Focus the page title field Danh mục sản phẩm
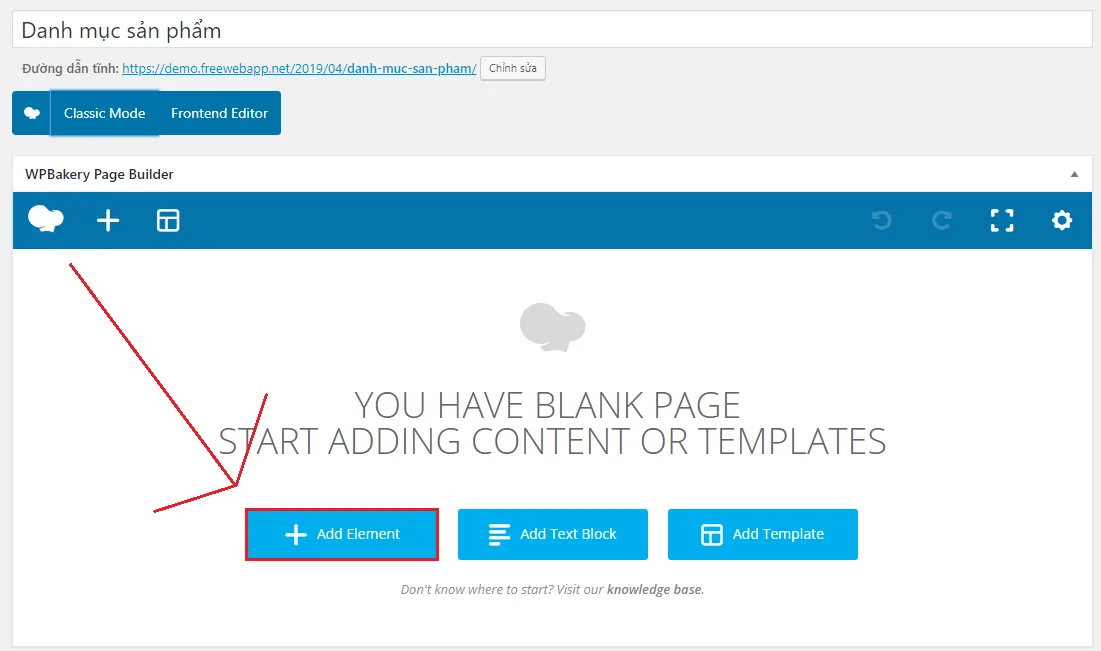Image resolution: width=1101 pixels, height=651 pixels. tap(552, 30)
